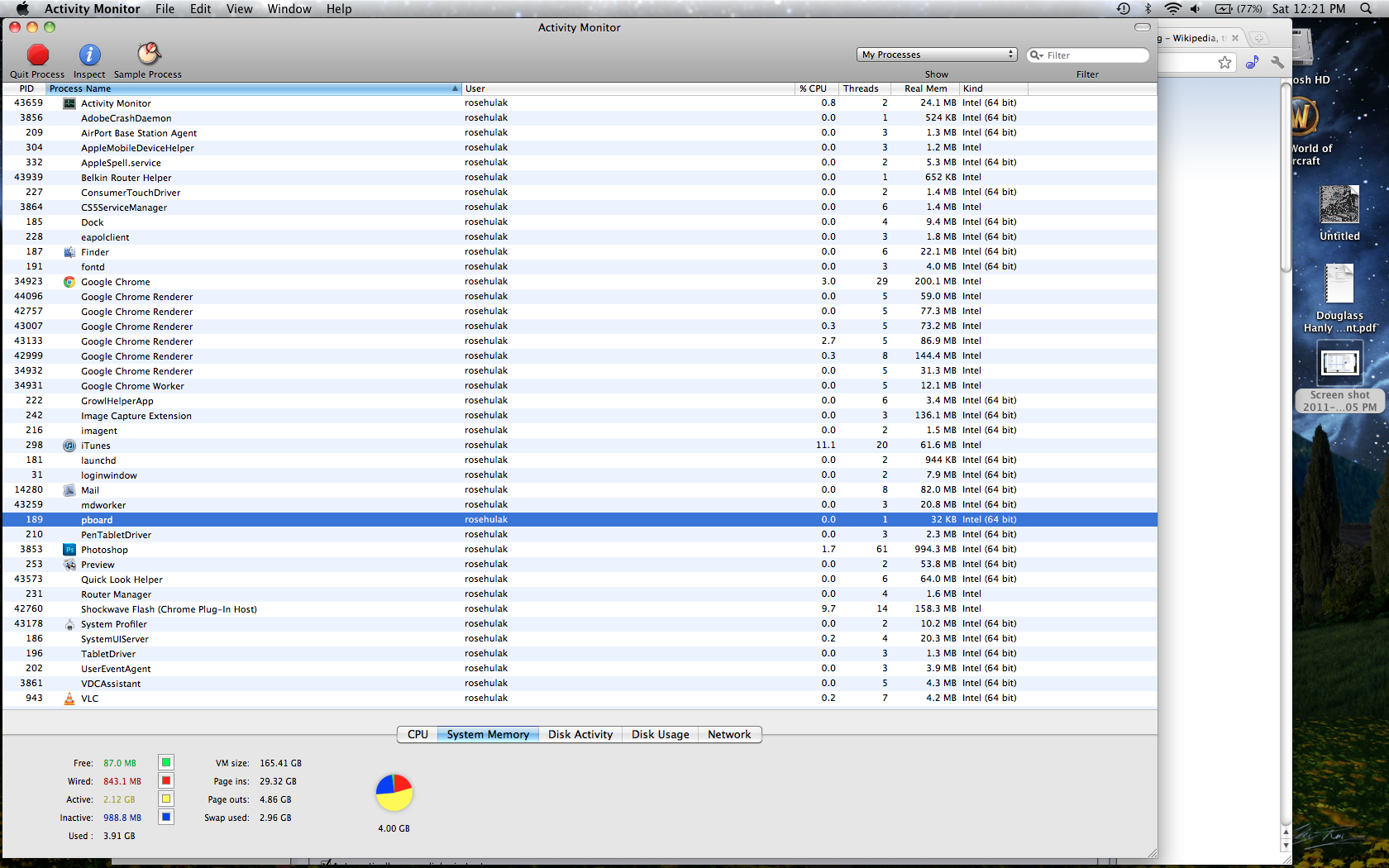Select the Finder process icon
This screenshot has width=1389, height=868.
69,252
